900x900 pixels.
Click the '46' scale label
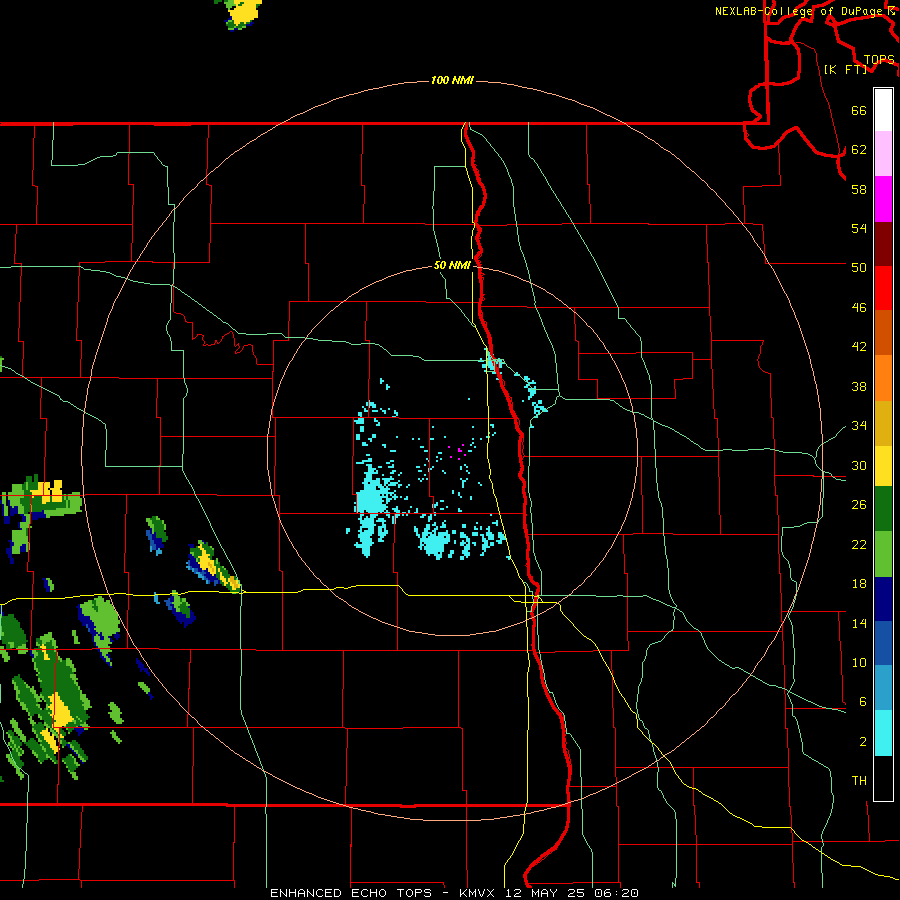[859, 307]
